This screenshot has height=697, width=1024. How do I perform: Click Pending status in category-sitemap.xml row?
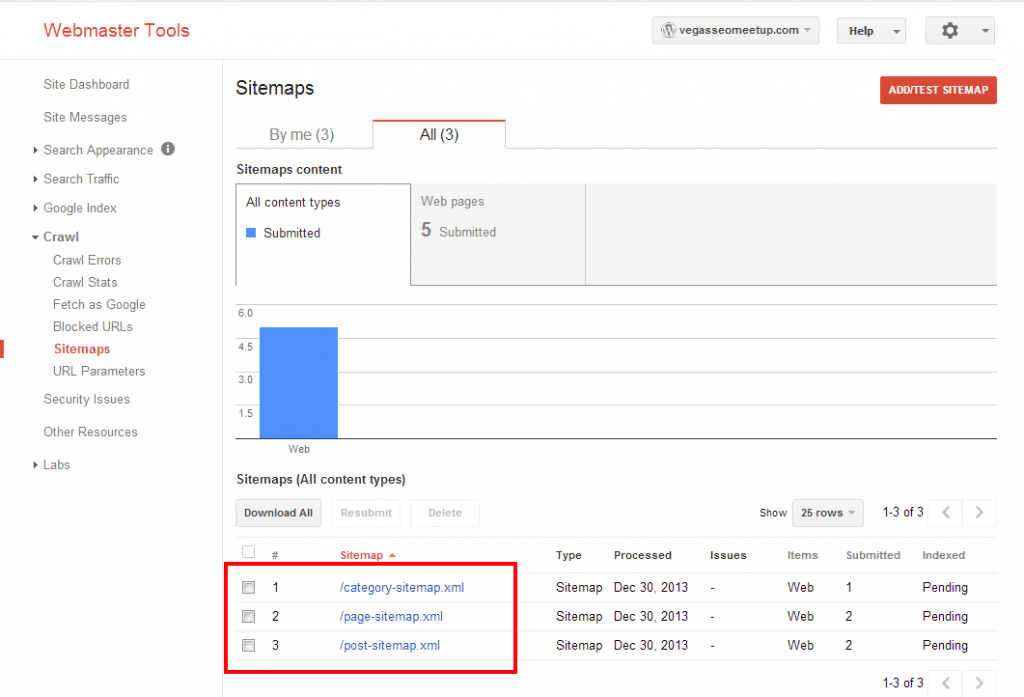tap(945, 587)
